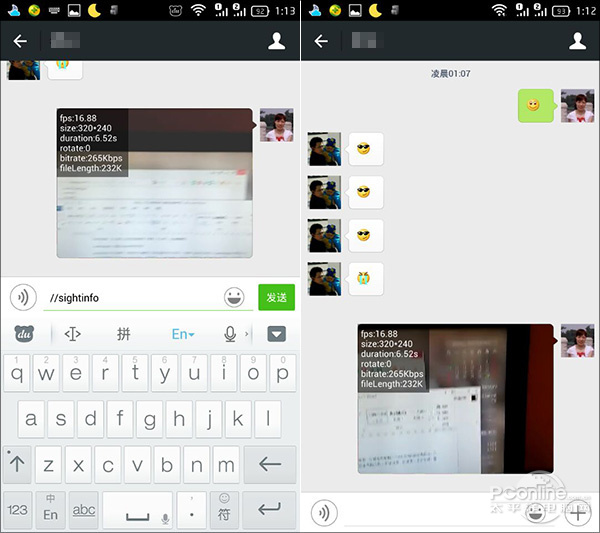Open the right chat video with sightinfo overlay
600x533 pixels.
pyautogui.click(x=456, y=399)
